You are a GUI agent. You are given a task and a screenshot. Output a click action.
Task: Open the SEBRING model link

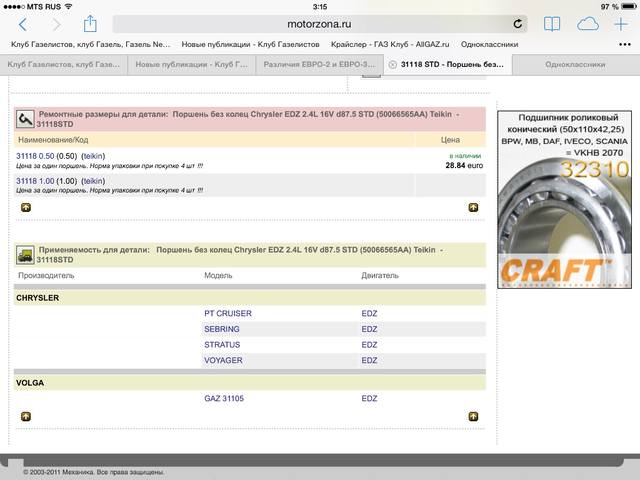coord(222,329)
